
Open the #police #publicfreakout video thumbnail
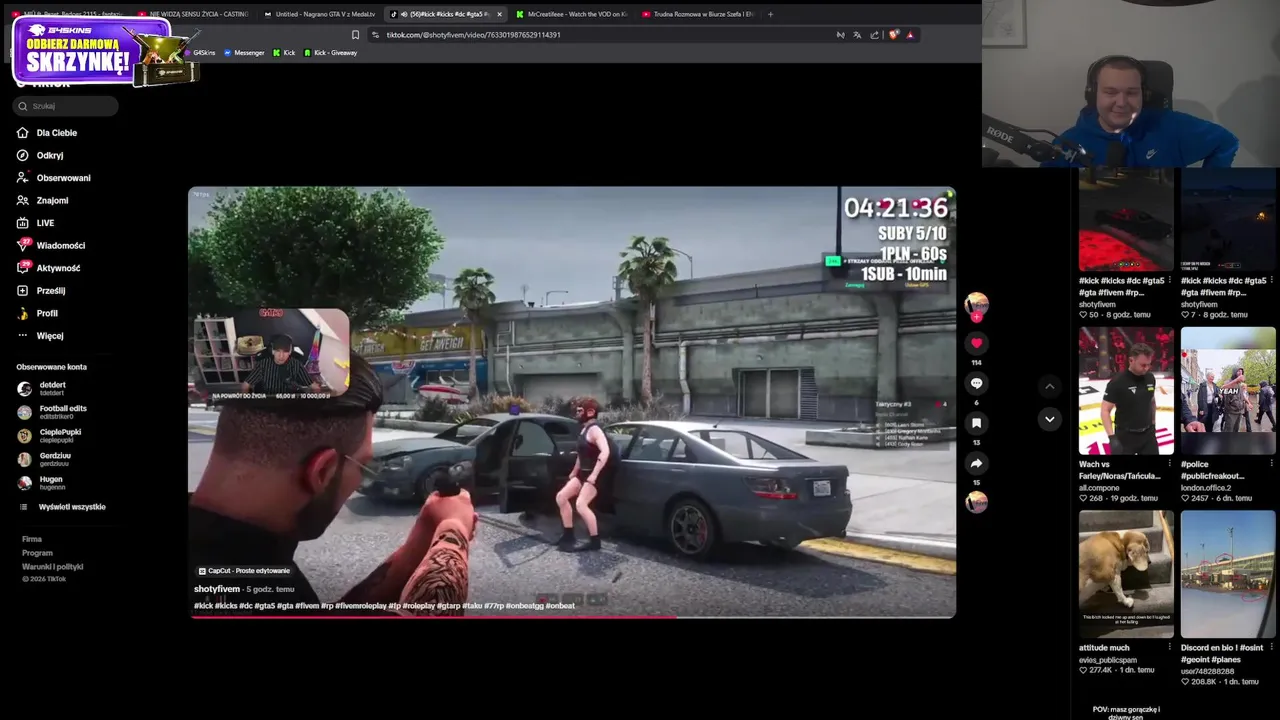[x=1228, y=391]
